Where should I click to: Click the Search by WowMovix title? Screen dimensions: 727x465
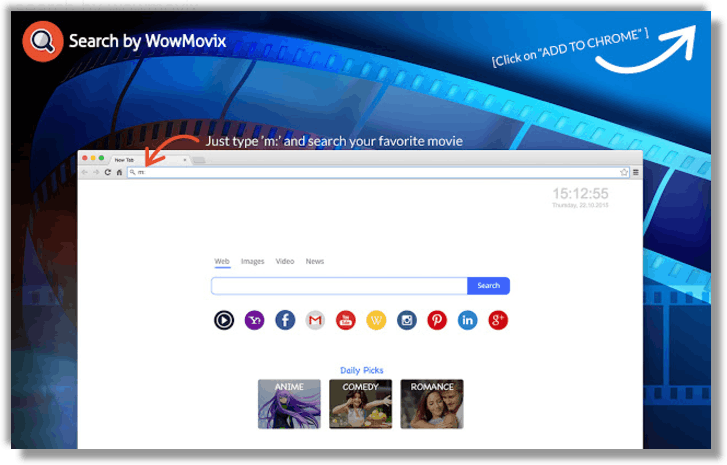coord(147,41)
